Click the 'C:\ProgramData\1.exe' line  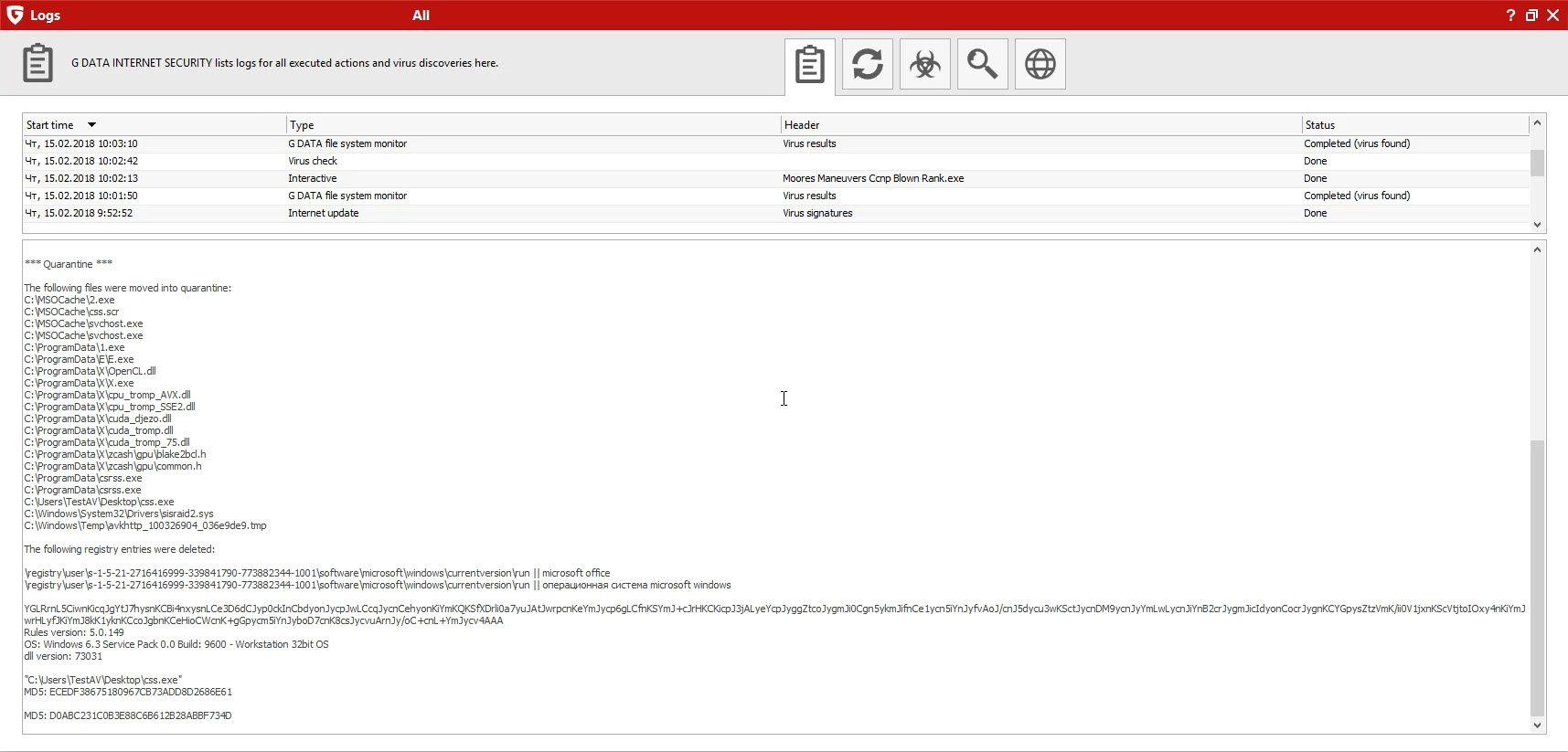74,347
